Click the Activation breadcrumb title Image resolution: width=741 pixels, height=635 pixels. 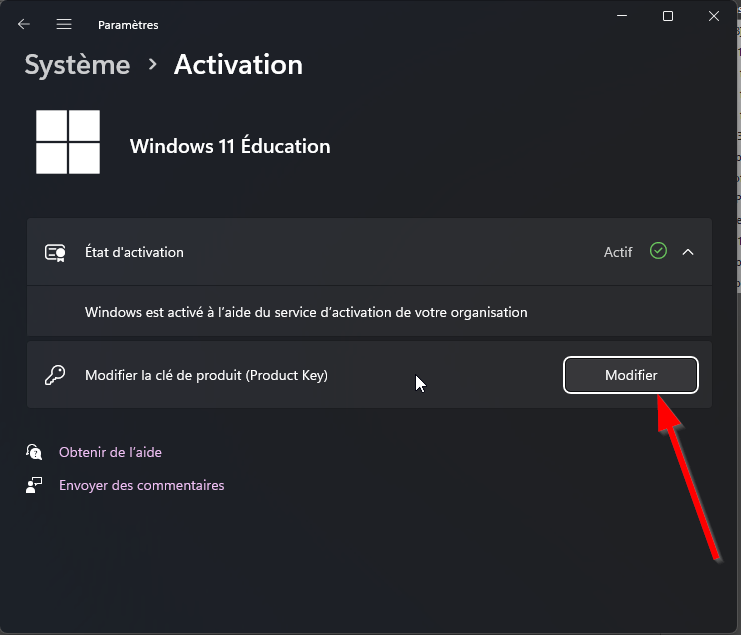click(x=238, y=65)
